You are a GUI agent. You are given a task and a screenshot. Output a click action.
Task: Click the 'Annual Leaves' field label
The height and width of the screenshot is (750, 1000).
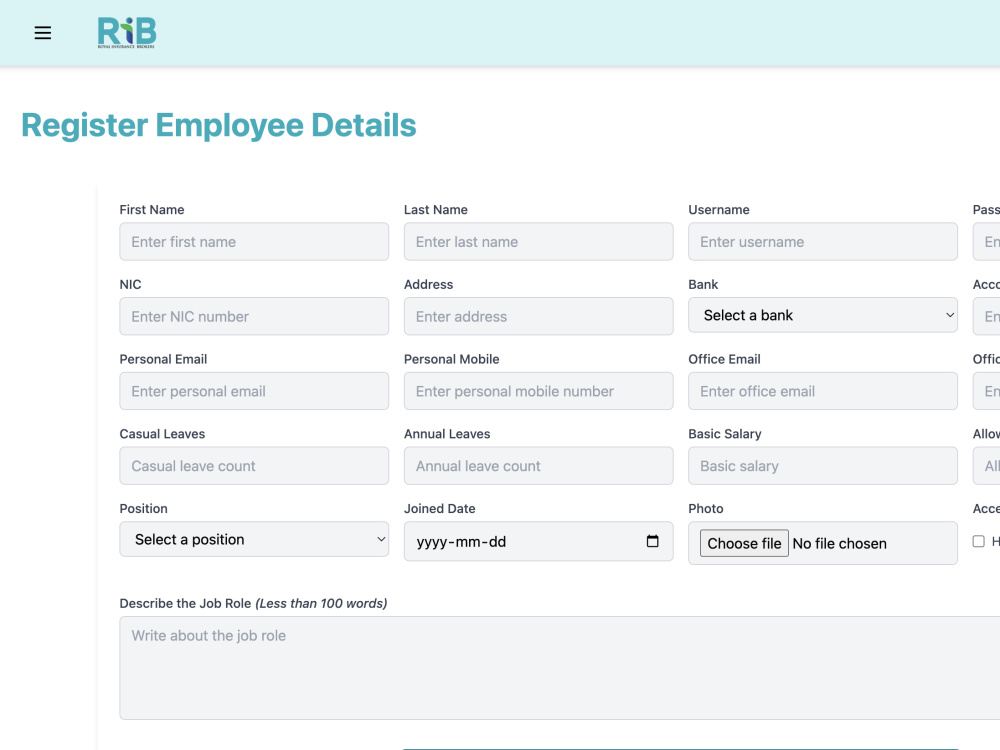pyautogui.click(x=447, y=434)
